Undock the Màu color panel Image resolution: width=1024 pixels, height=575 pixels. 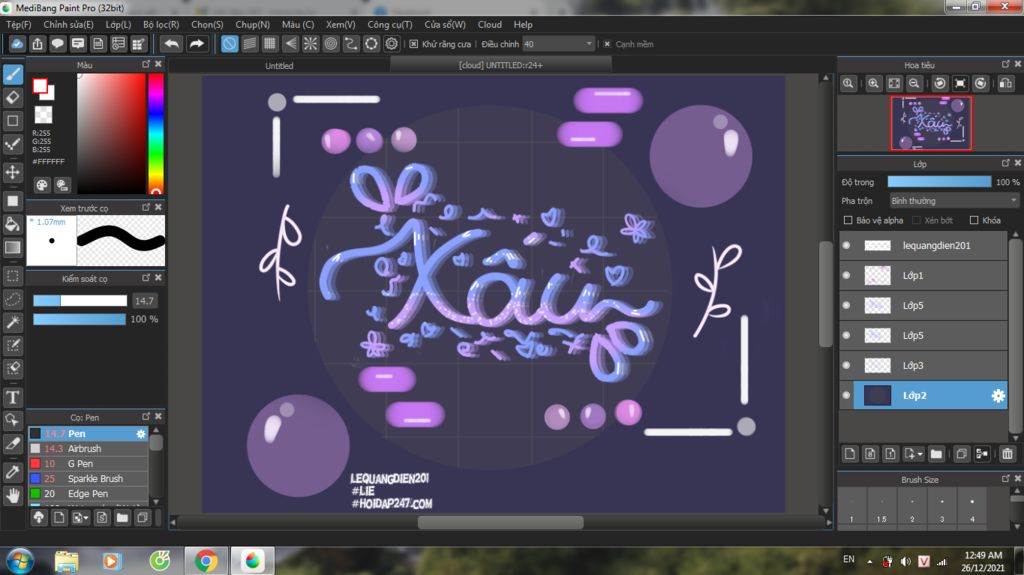pos(146,64)
